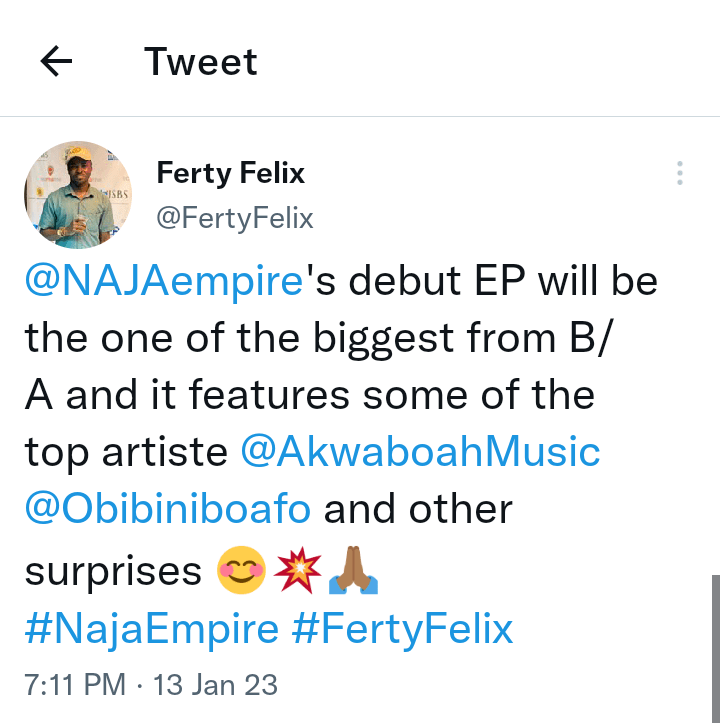Click the @FertyFelix handle under the name
This screenshot has width=720, height=723.
click(235, 218)
